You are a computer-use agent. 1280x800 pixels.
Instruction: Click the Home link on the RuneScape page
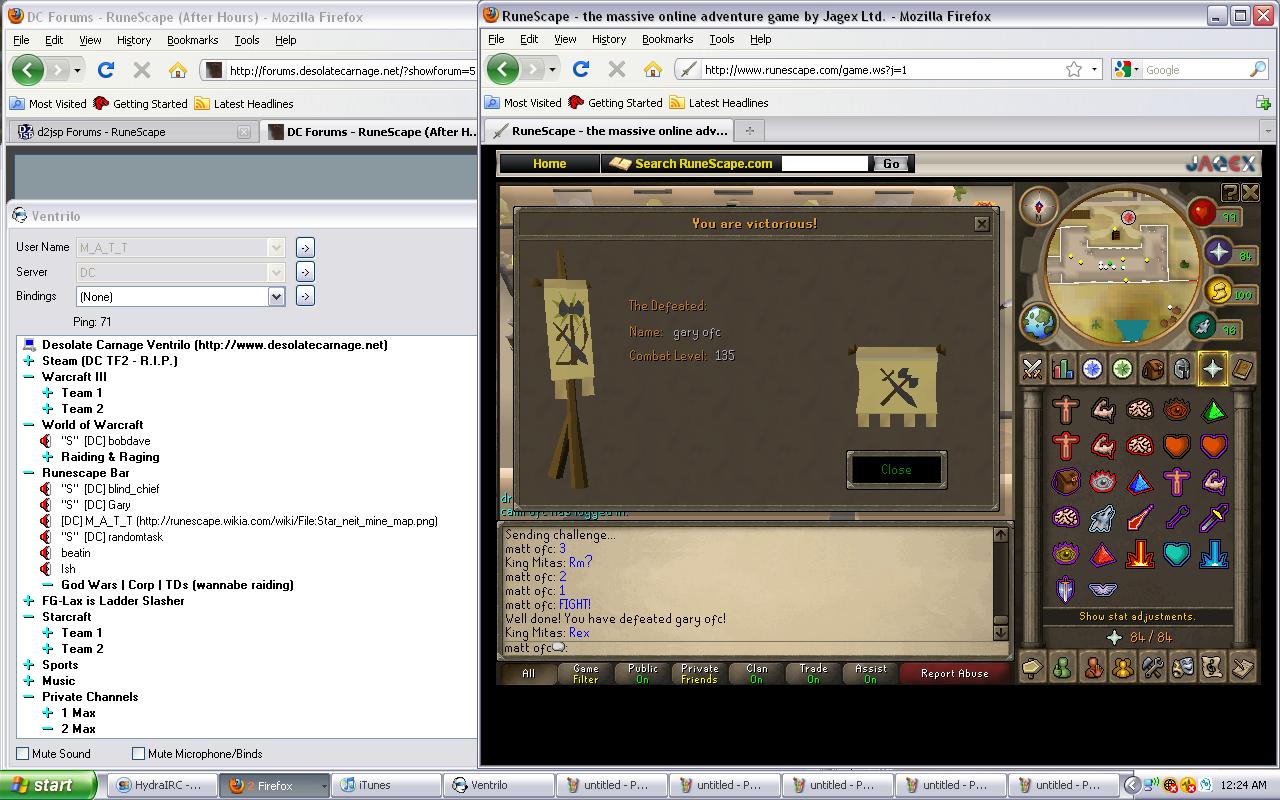(549, 163)
